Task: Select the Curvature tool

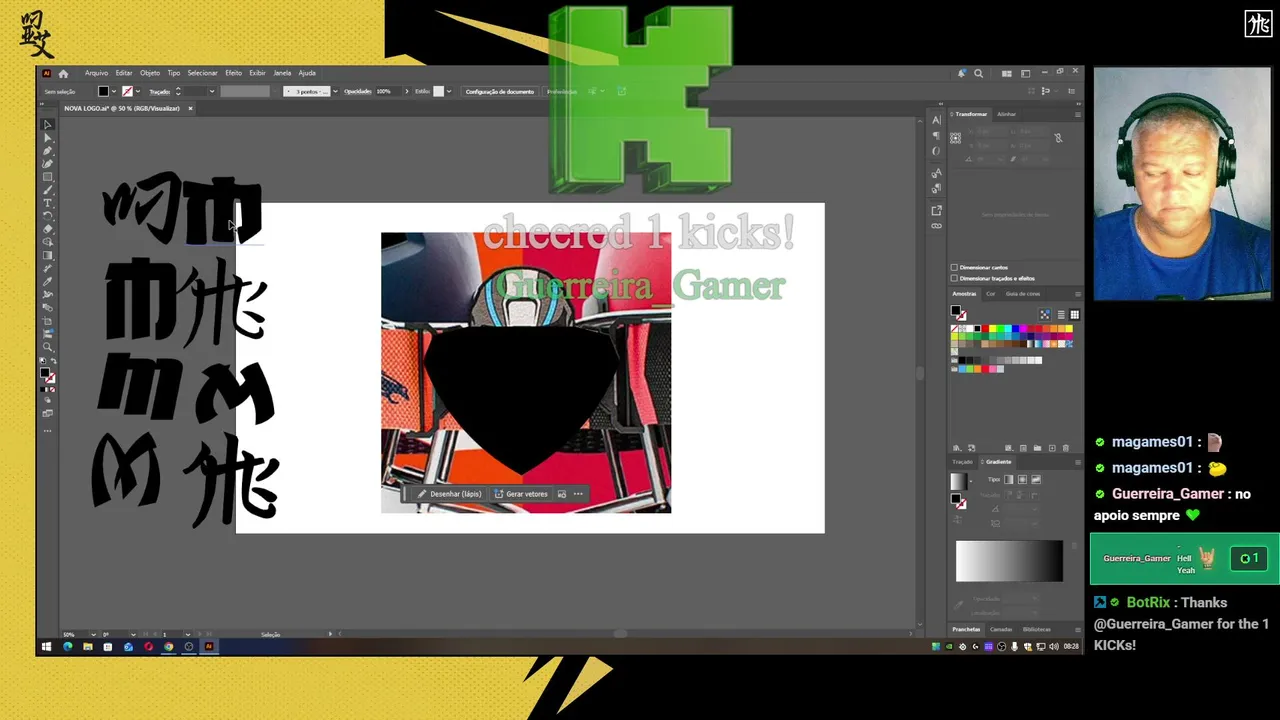Action: coord(47,164)
